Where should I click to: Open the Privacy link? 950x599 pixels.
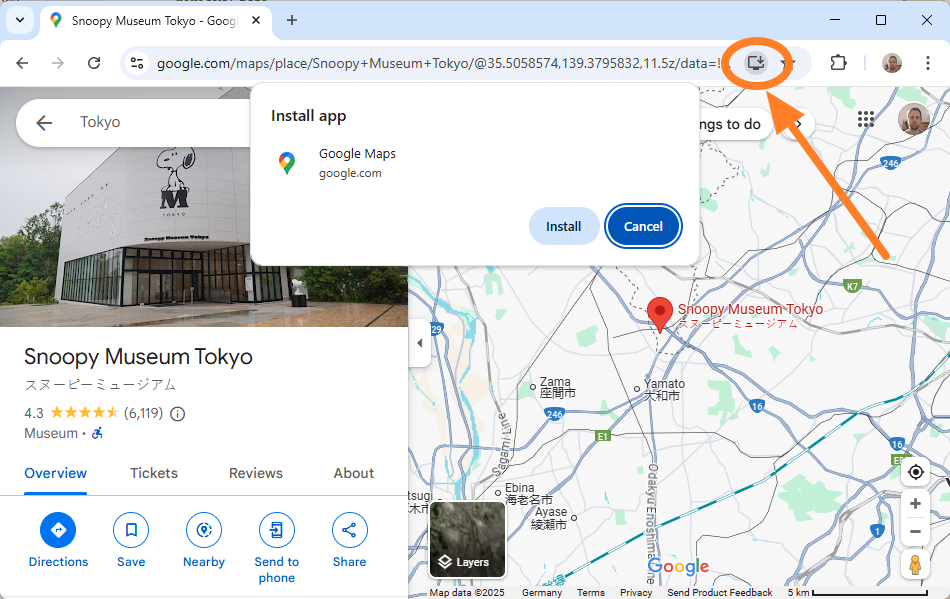pyautogui.click(x=636, y=592)
